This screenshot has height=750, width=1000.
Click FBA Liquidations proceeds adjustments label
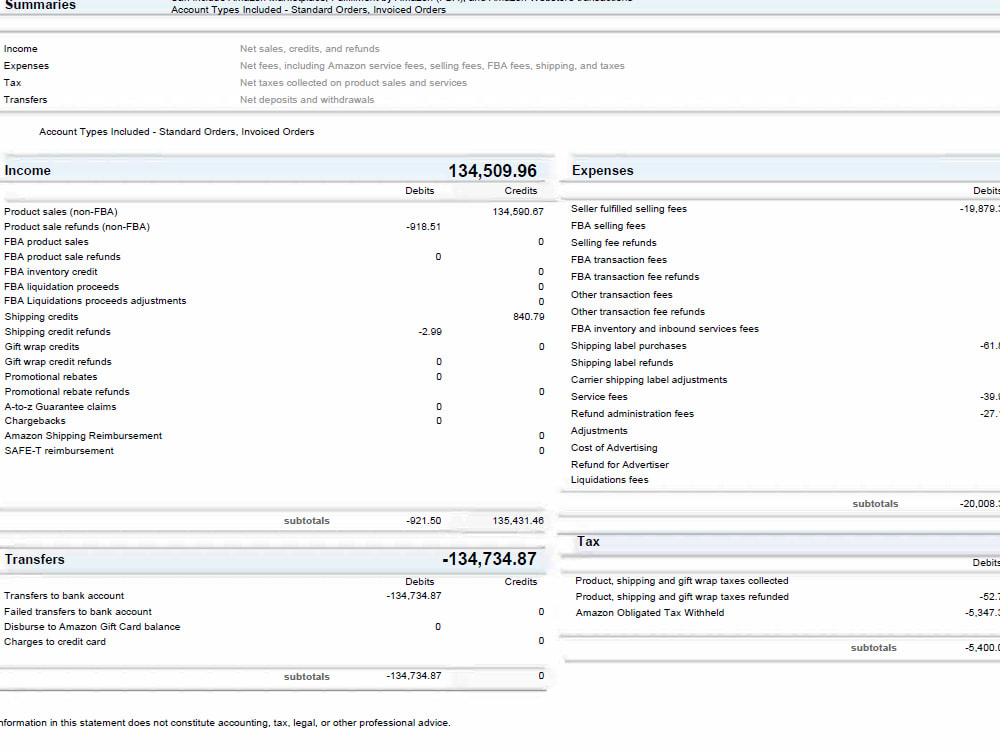tap(95, 301)
